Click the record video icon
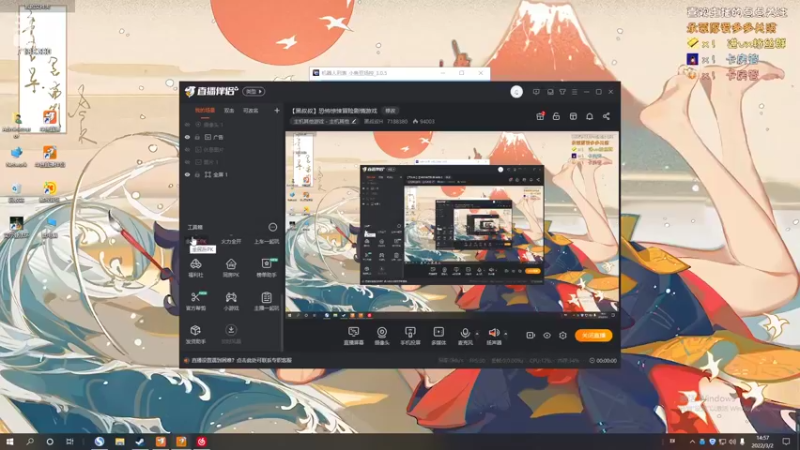Screen dimensions: 800x450 point(531,335)
